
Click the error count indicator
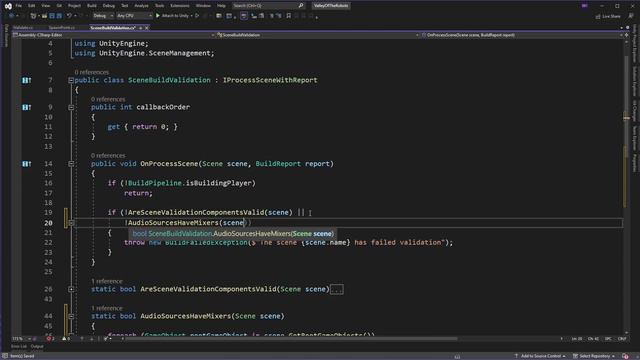(51, 339)
